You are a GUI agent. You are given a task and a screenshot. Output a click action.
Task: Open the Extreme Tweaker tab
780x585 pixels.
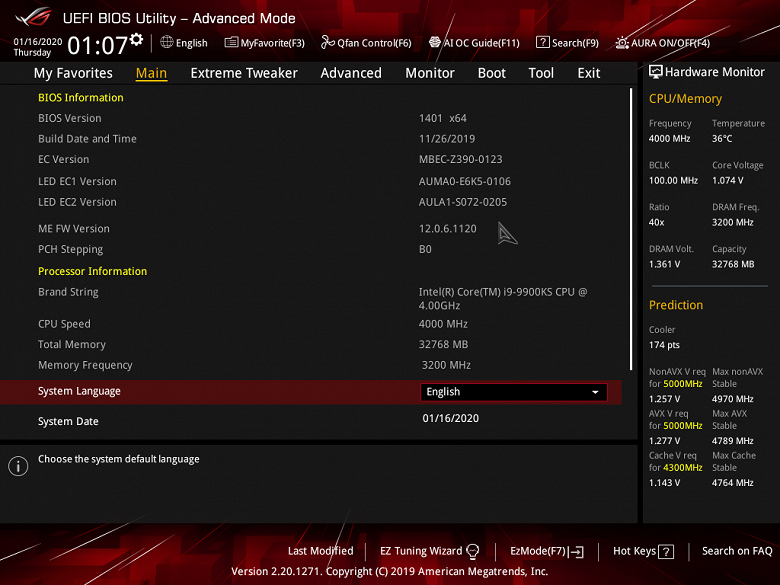[x=244, y=73]
